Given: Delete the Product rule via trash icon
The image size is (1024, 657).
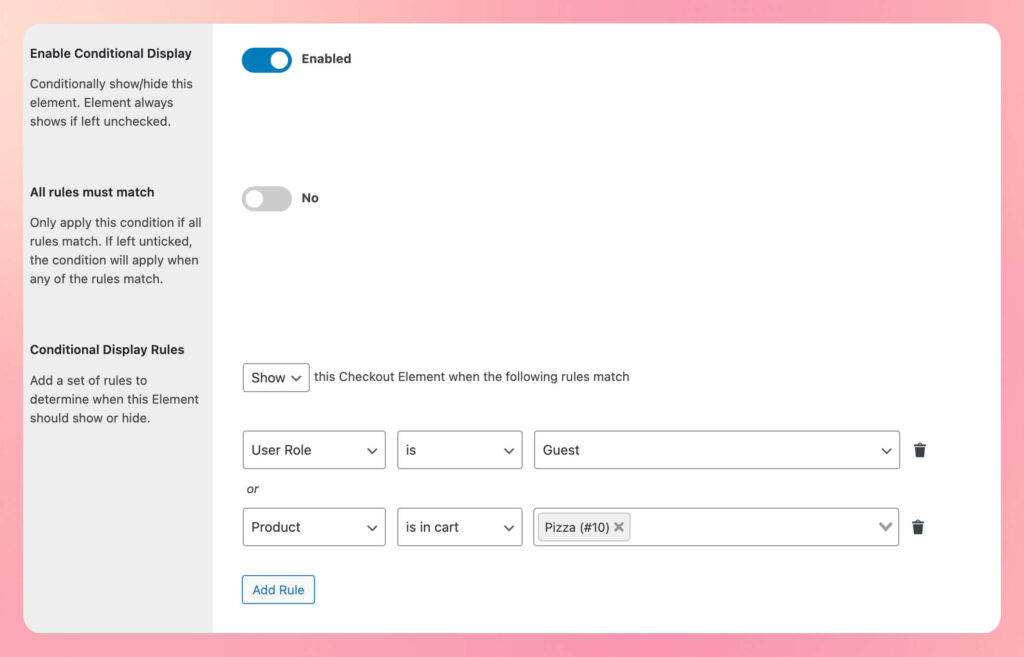Looking at the screenshot, I should (x=918, y=527).
